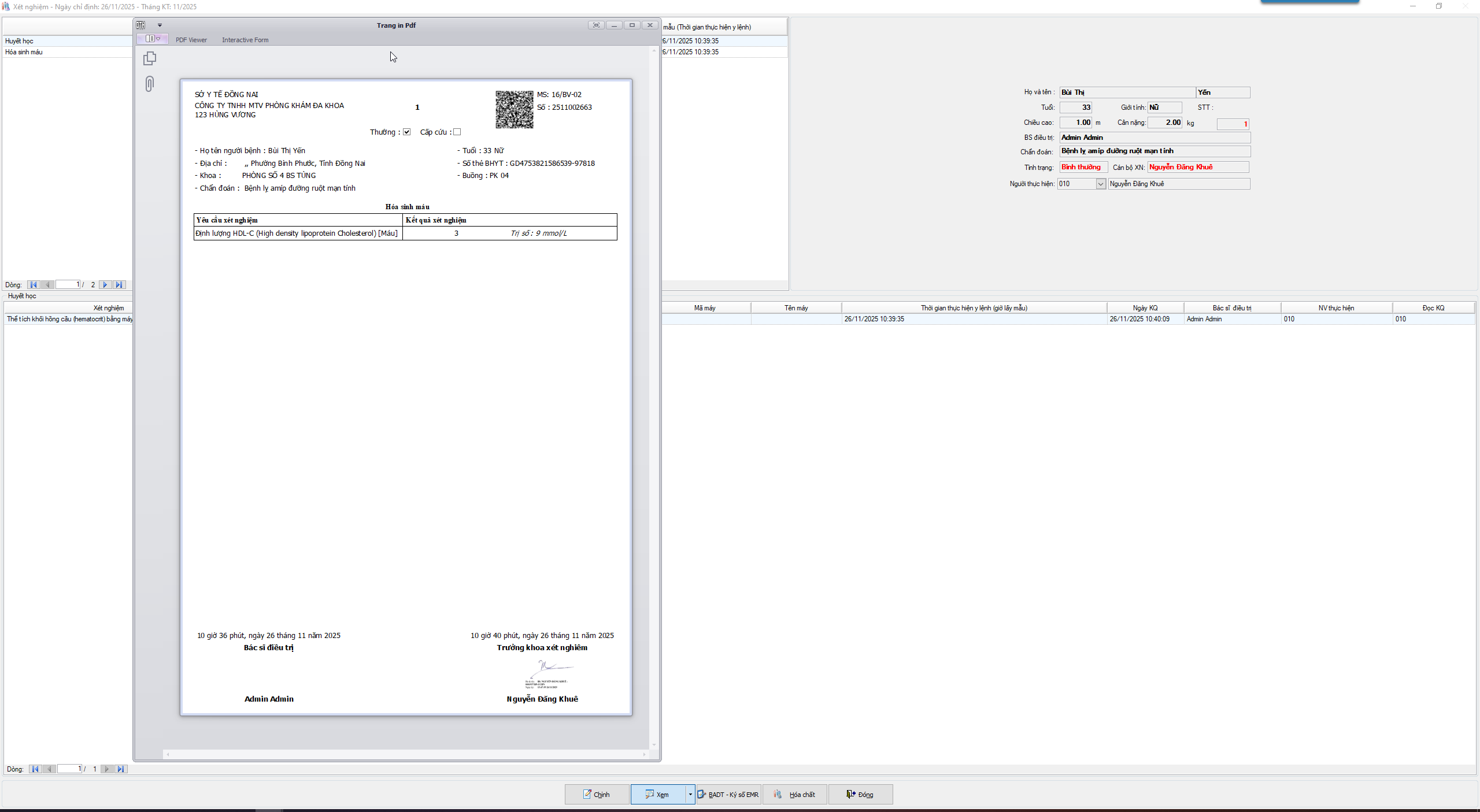Open the attachments paperclip panel

pos(150,84)
